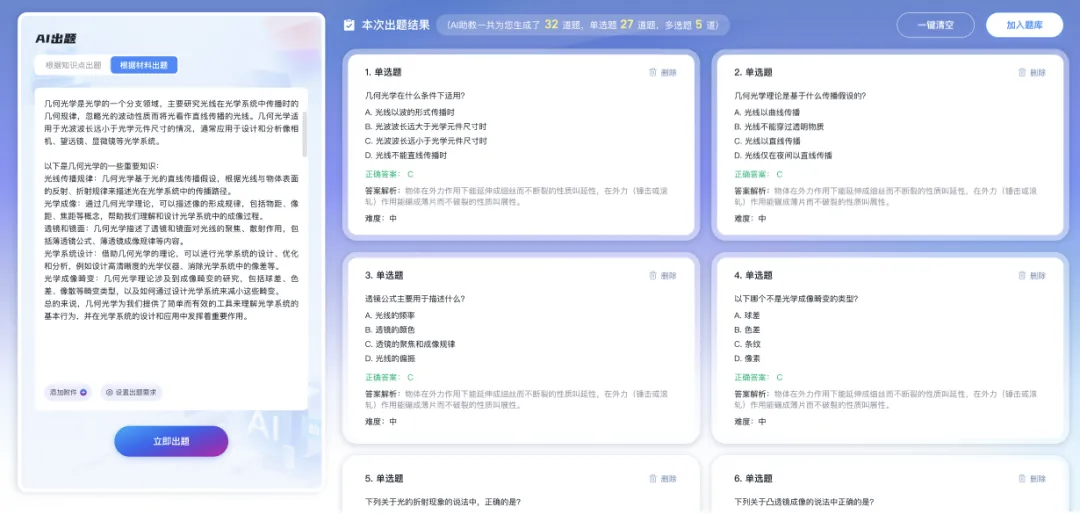Click the trash icon on question 2
The width and height of the screenshot is (1080, 514).
pyautogui.click(x=1022, y=72)
